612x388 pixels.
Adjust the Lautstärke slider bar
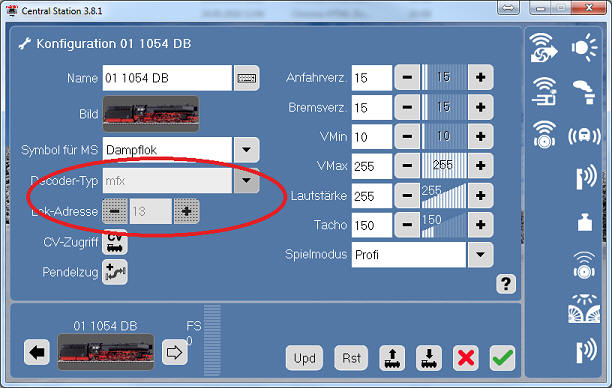coord(444,196)
